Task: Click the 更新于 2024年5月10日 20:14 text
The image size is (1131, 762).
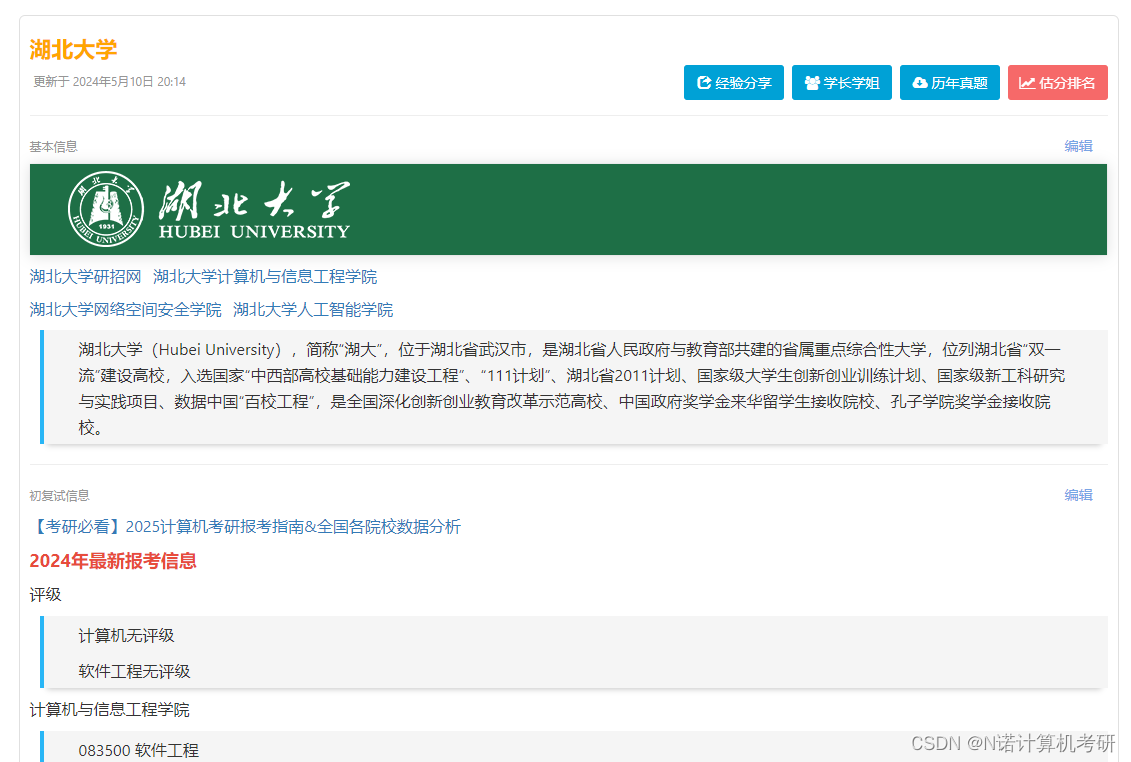Action: (x=110, y=82)
